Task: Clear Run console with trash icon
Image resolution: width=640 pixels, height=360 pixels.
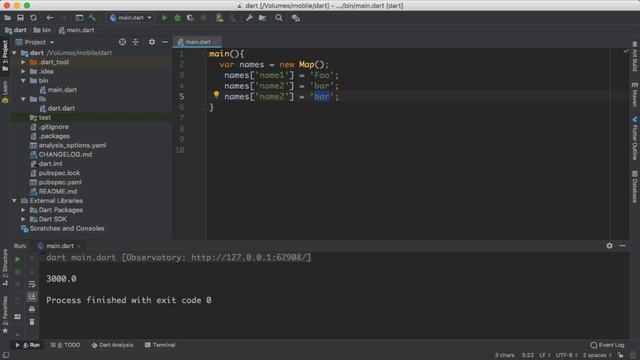Action: [32, 322]
